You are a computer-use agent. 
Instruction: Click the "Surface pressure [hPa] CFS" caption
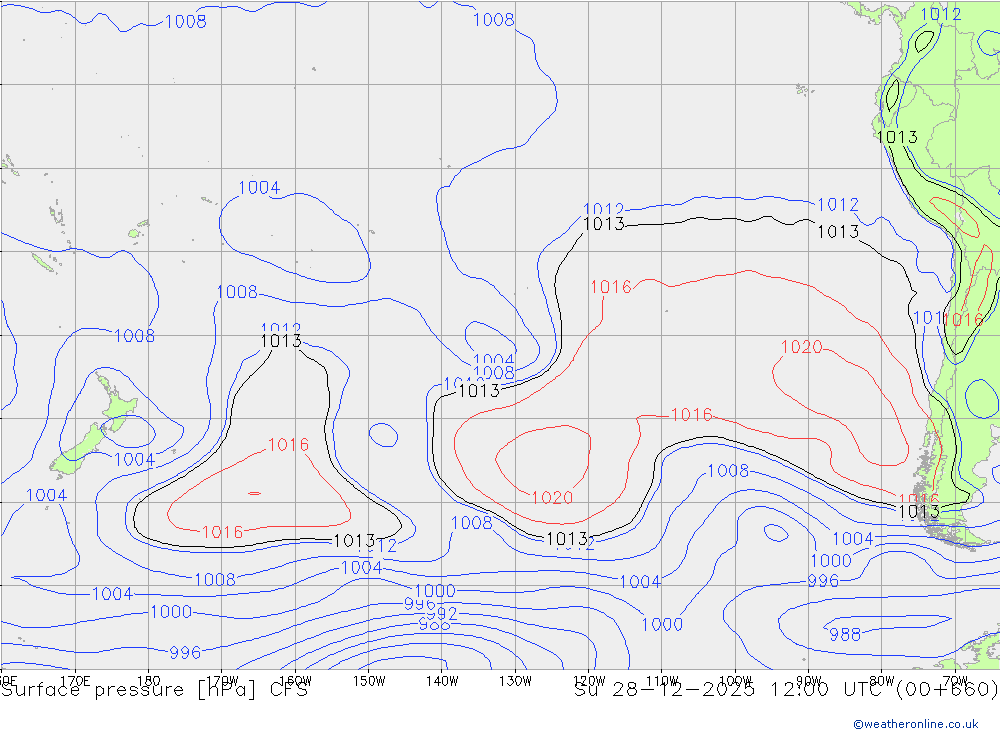pos(154,690)
